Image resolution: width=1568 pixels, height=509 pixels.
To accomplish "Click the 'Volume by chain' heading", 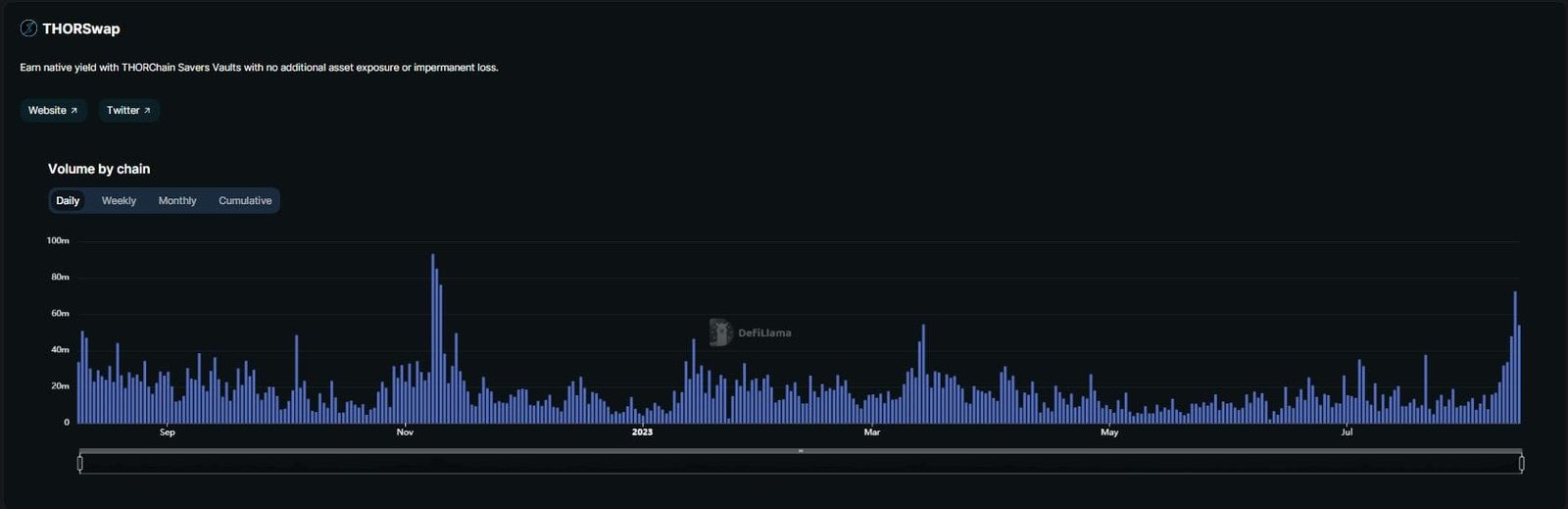I will point(99,169).
